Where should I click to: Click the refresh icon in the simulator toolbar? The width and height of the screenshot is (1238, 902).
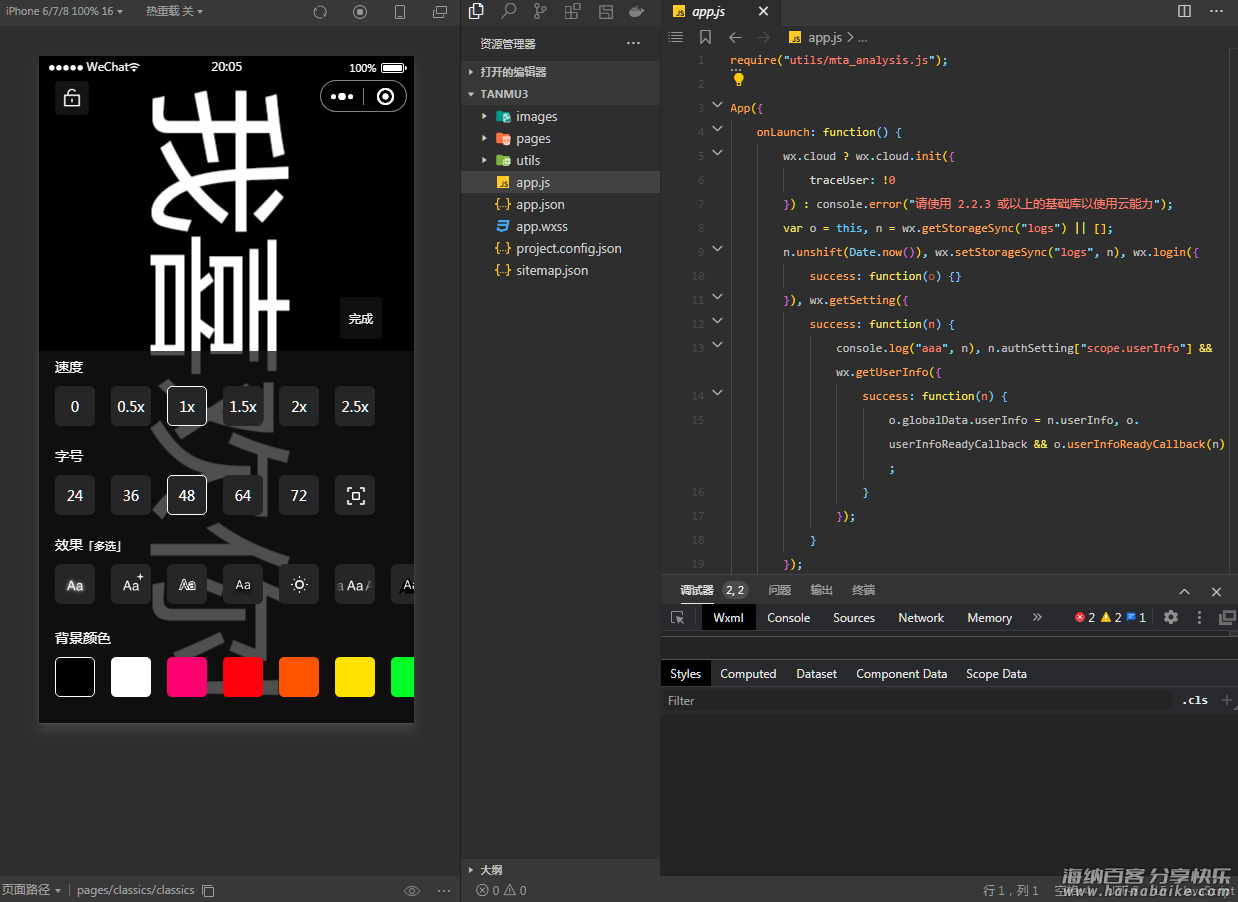pos(320,12)
